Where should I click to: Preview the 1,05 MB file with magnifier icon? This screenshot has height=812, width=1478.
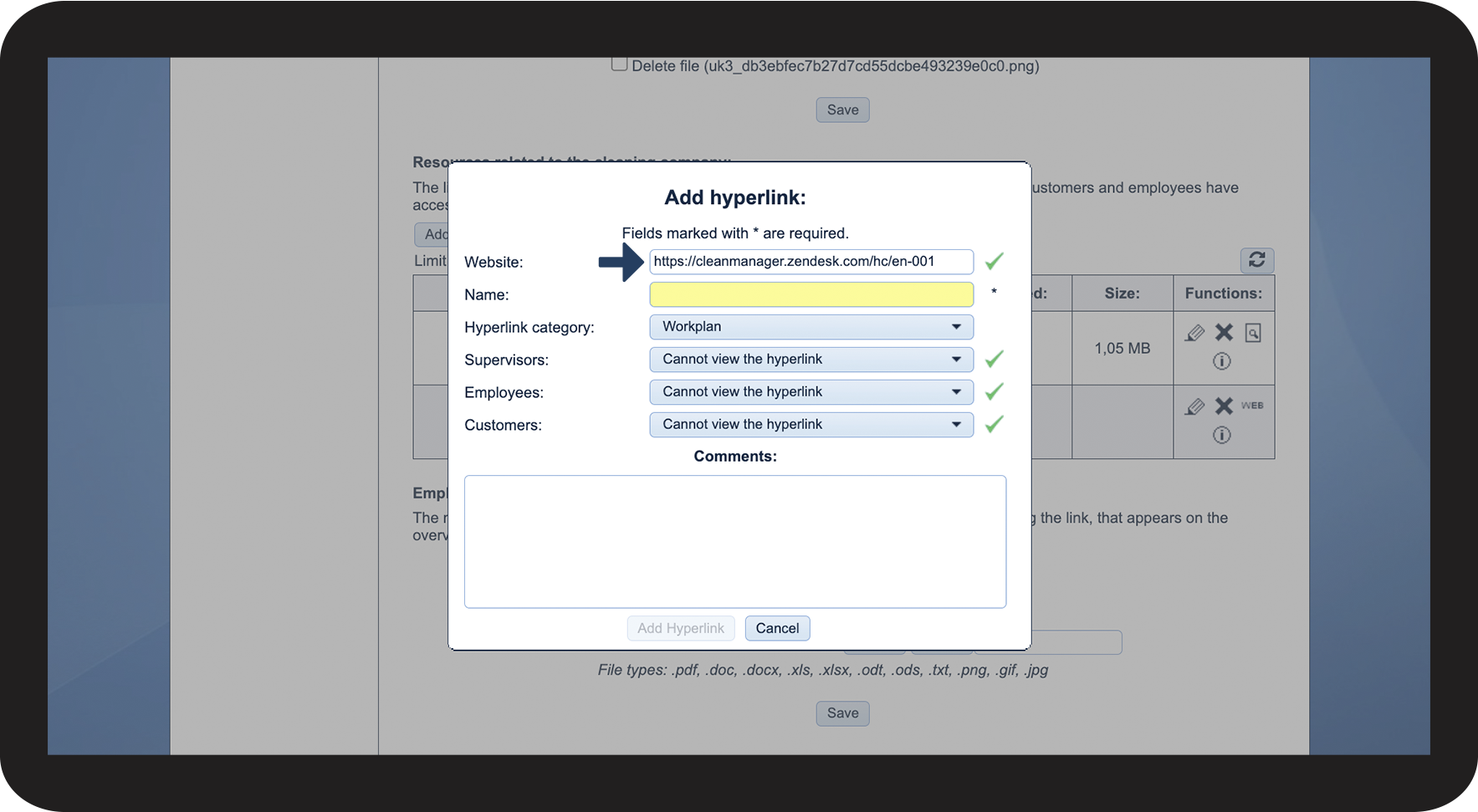tap(1253, 333)
